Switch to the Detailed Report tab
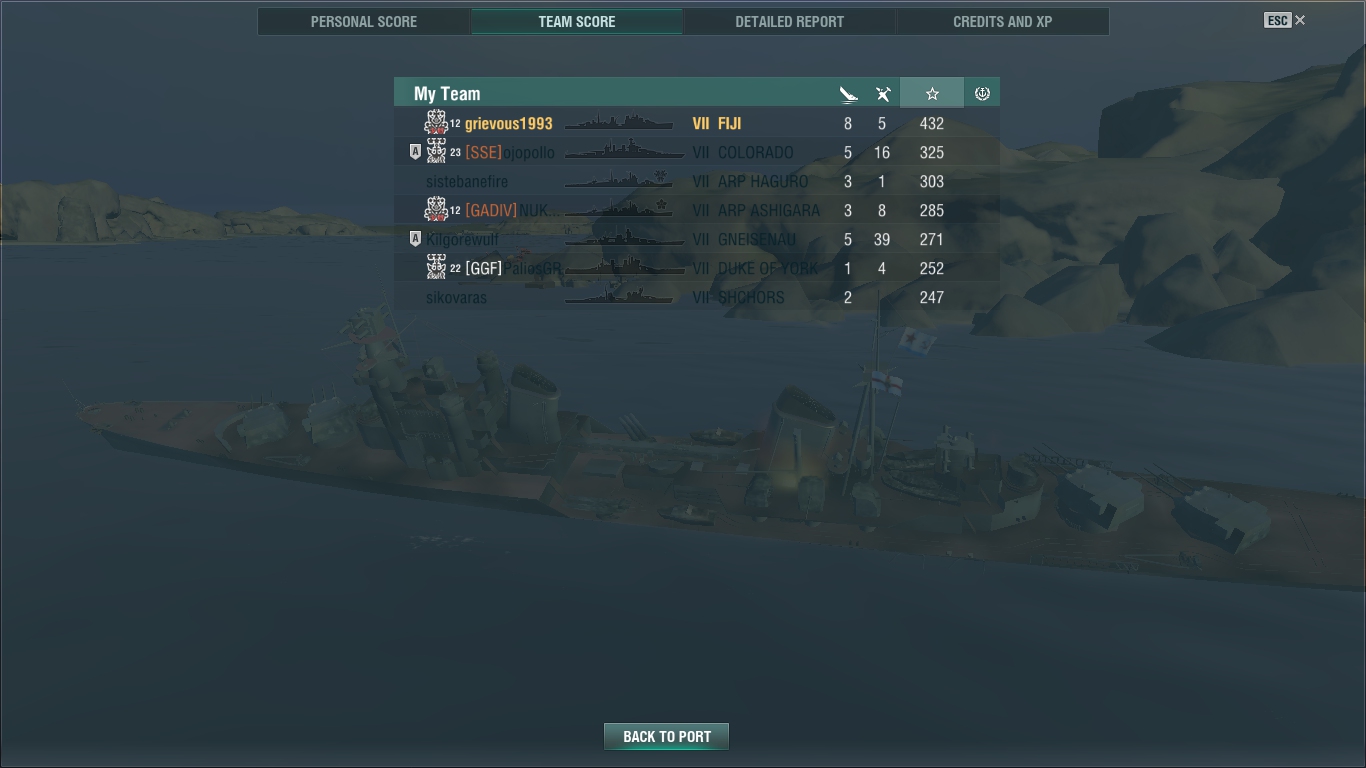The width and height of the screenshot is (1366, 768). 789,21
